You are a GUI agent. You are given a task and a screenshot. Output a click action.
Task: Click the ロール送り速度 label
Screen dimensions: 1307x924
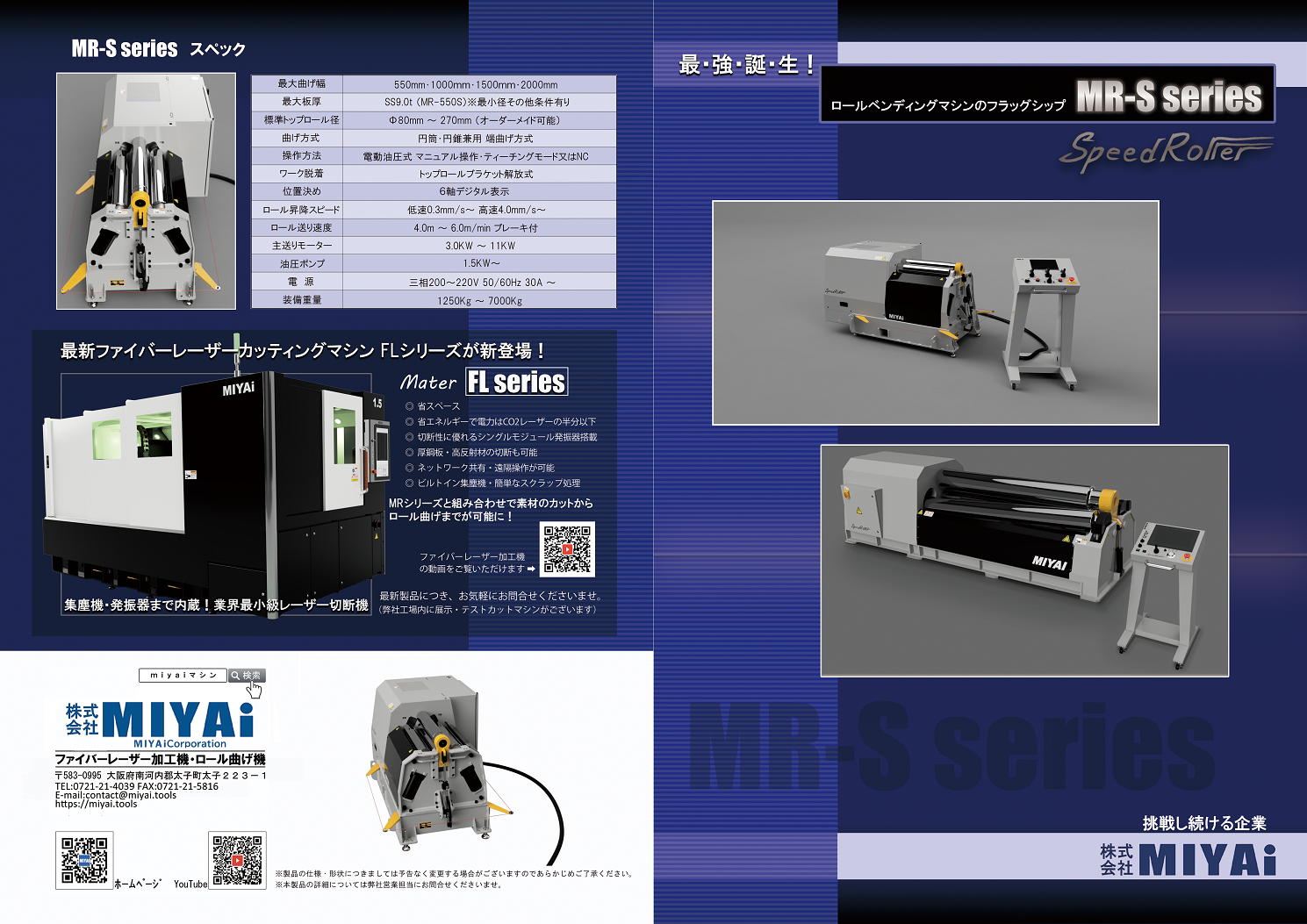click(x=301, y=227)
